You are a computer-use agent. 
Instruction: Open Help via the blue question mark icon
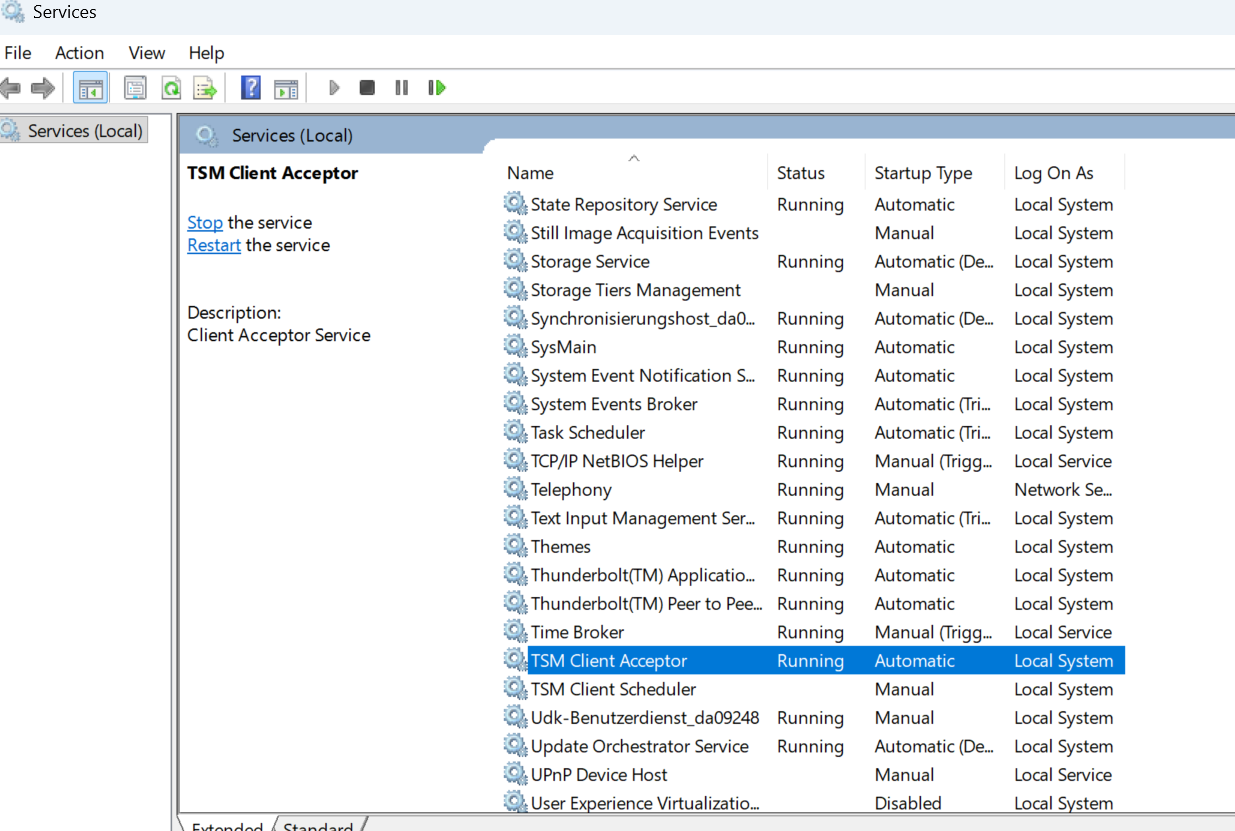click(x=251, y=88)
